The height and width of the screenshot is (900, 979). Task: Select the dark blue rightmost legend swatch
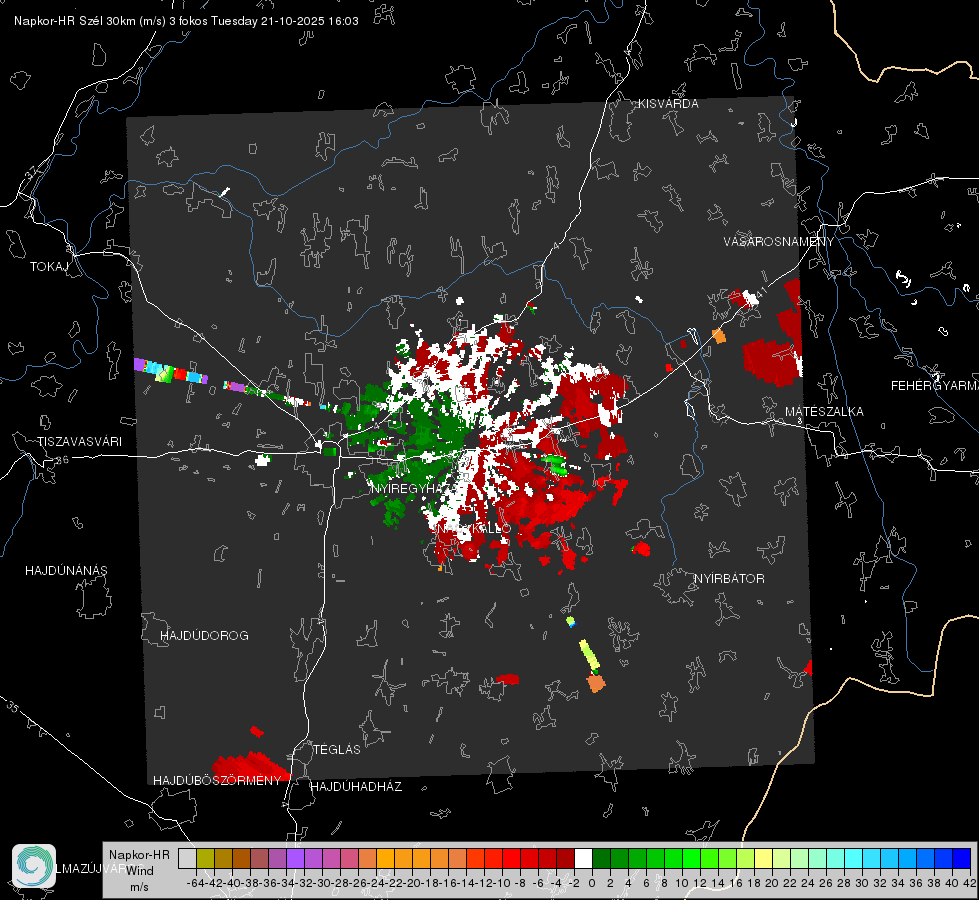(x=962, y=858)
